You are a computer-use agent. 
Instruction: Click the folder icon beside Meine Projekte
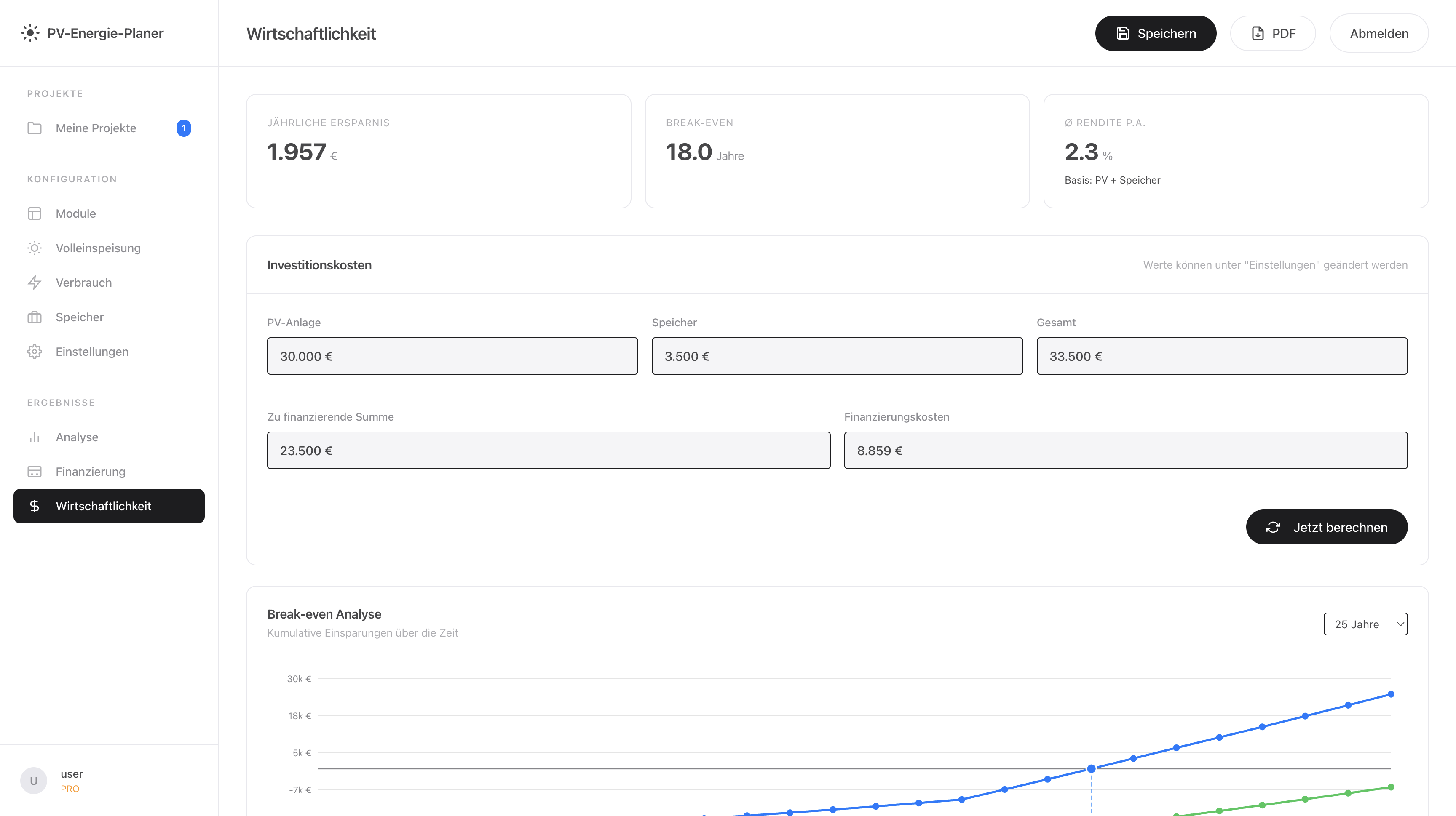35,128
